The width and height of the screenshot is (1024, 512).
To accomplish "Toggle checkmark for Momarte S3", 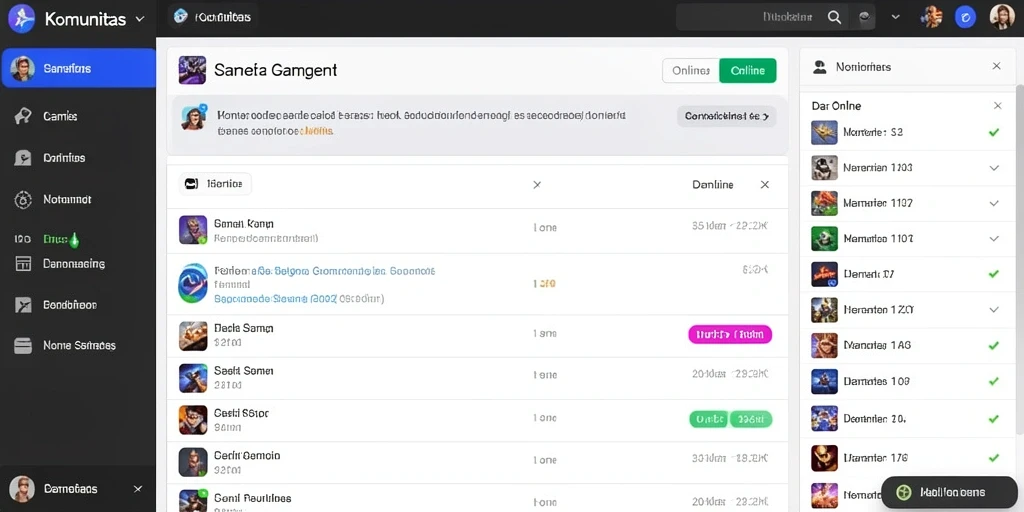I will pyautogui.click(x=994, y=132).
